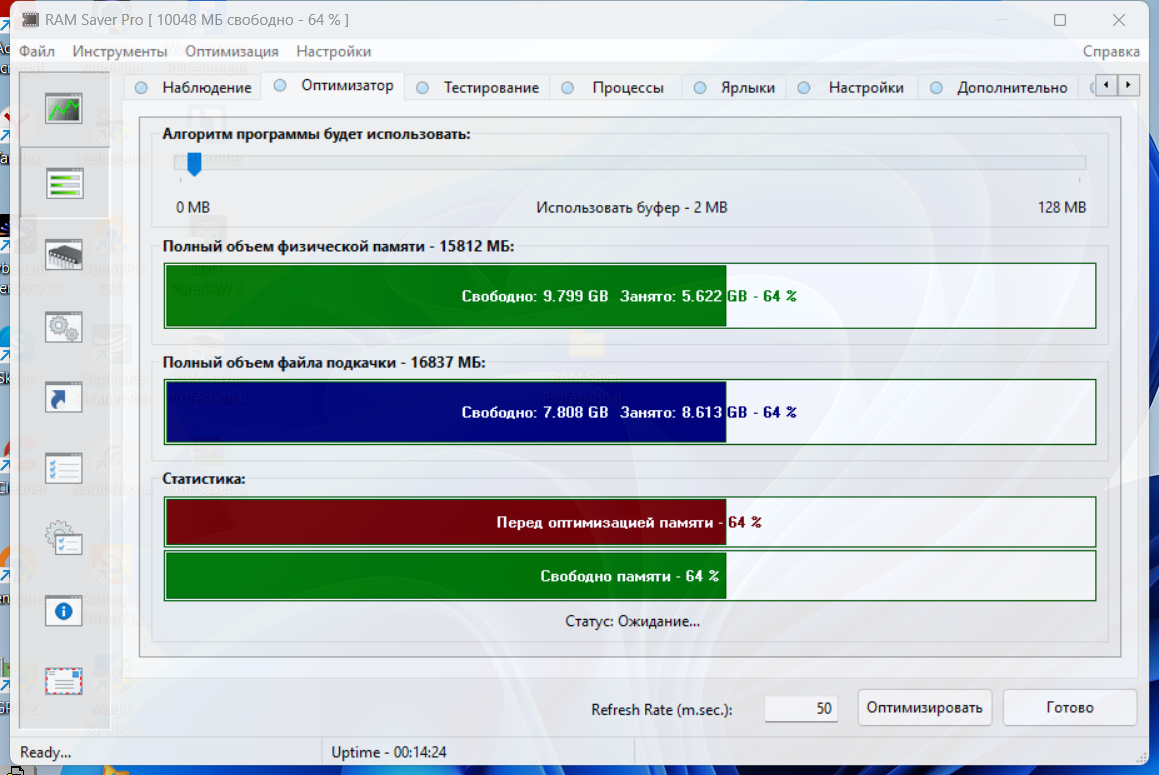Open the monitoring graph sidebar icon
1159x775 pixels.
pos(64,109)
